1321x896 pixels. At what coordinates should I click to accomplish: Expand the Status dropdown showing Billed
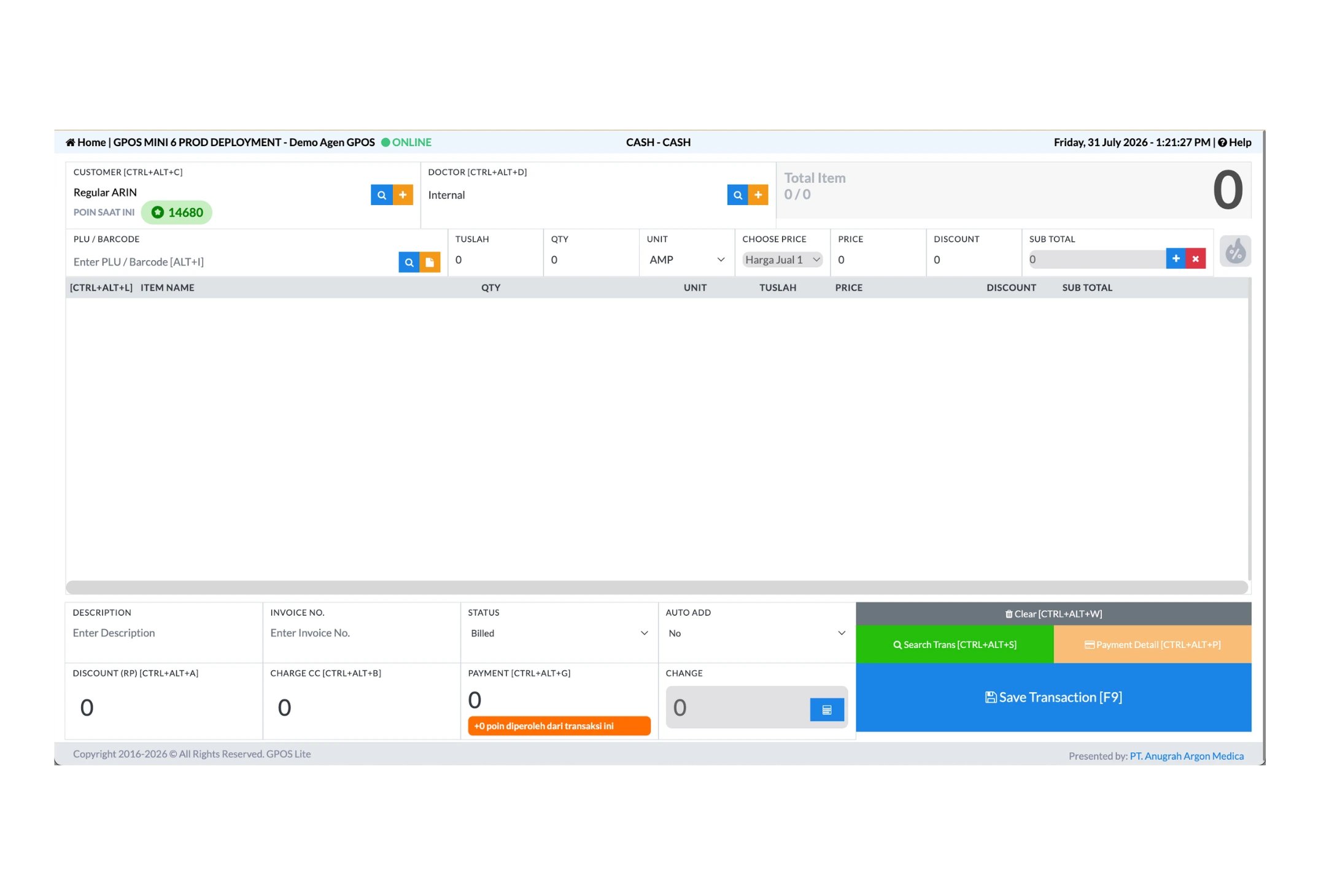tap(559, 633)
